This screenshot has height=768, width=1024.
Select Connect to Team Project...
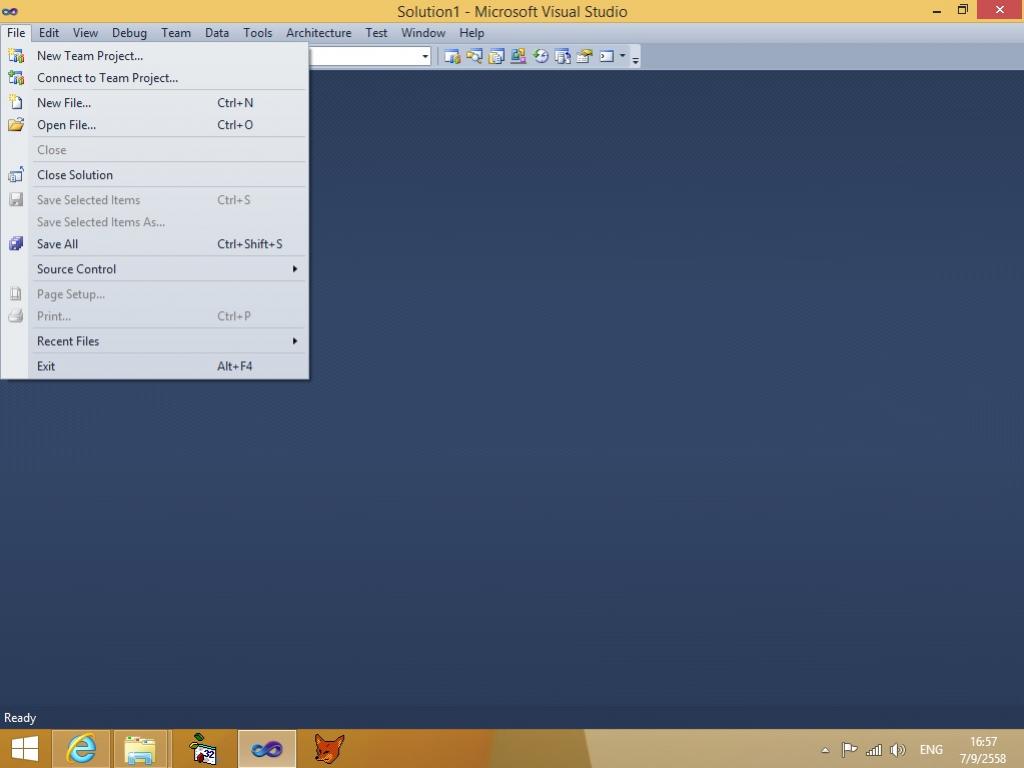pos(155,78)
